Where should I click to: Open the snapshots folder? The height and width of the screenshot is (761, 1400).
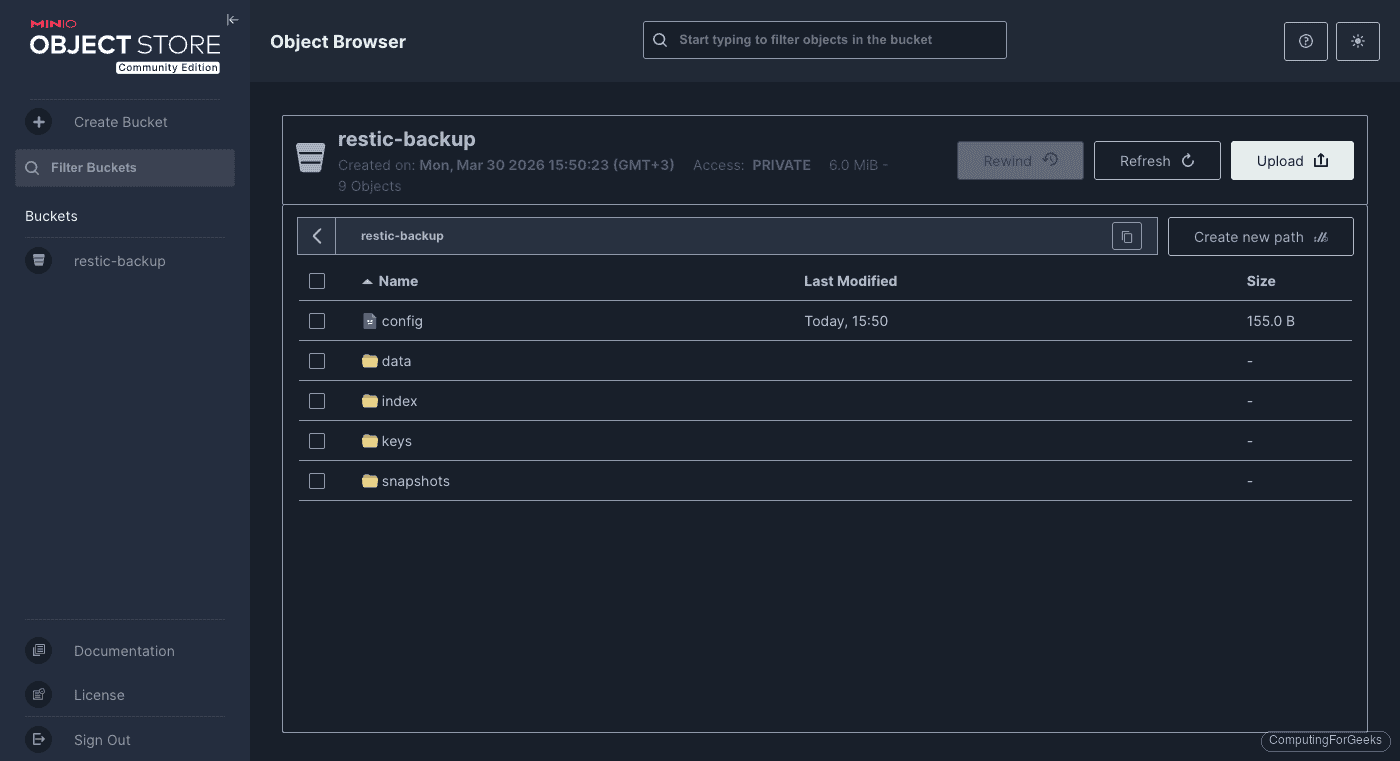[414, 481]
